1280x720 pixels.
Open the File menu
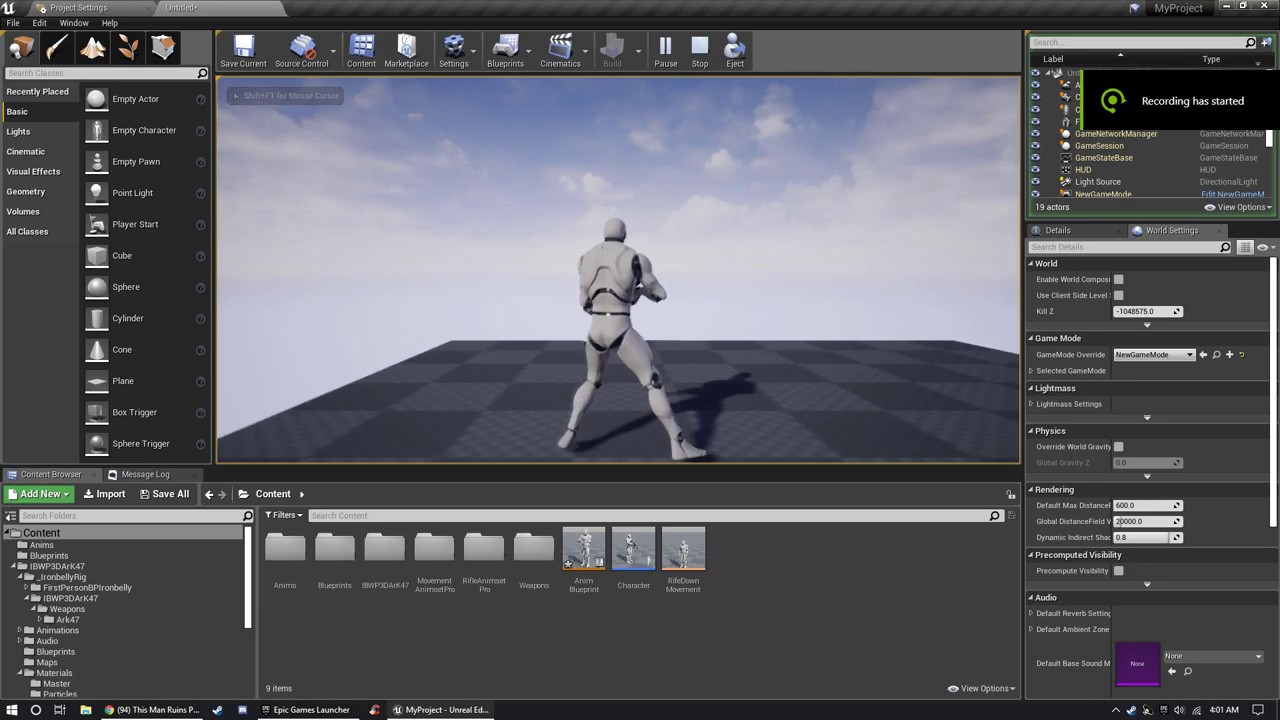tap(13, 23)
